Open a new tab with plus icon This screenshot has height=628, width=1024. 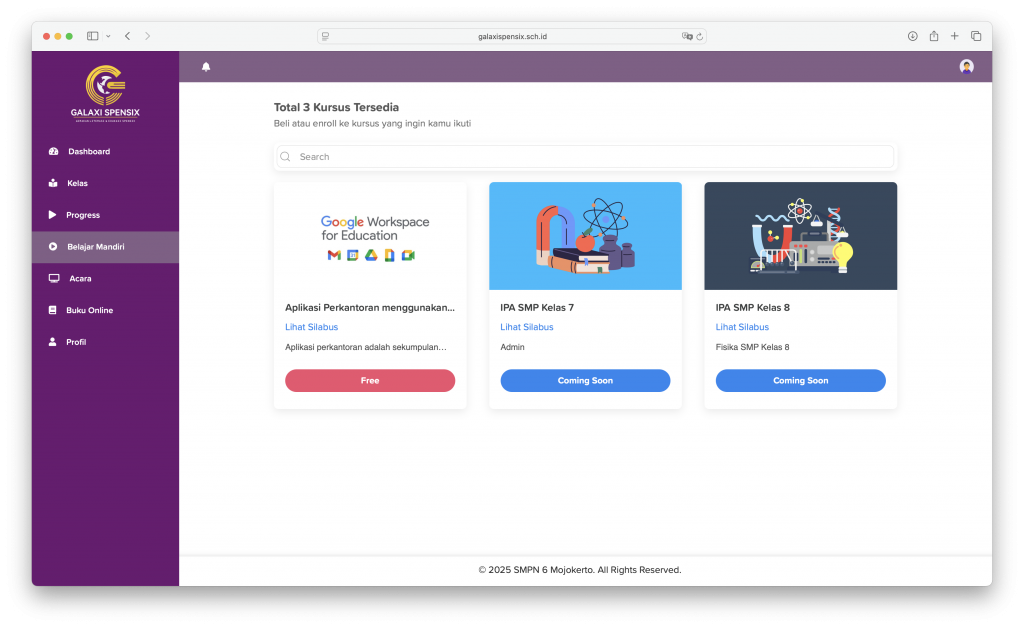click(x=955, y=37)
